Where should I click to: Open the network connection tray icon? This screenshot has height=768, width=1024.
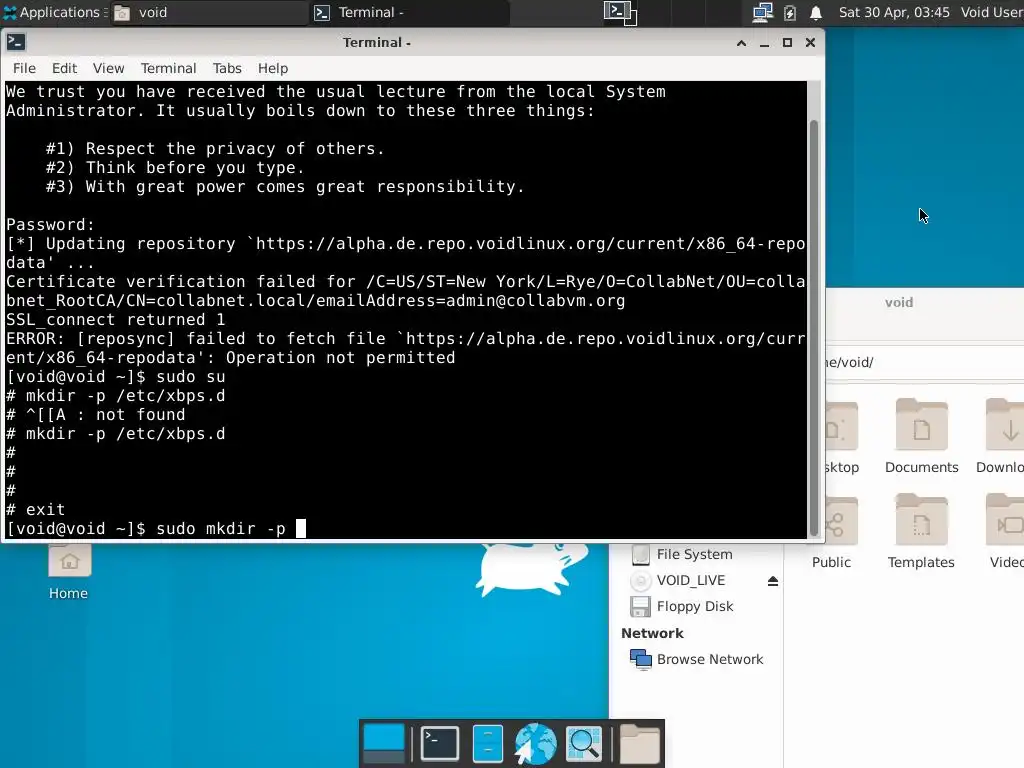click(x=762, y=12)
